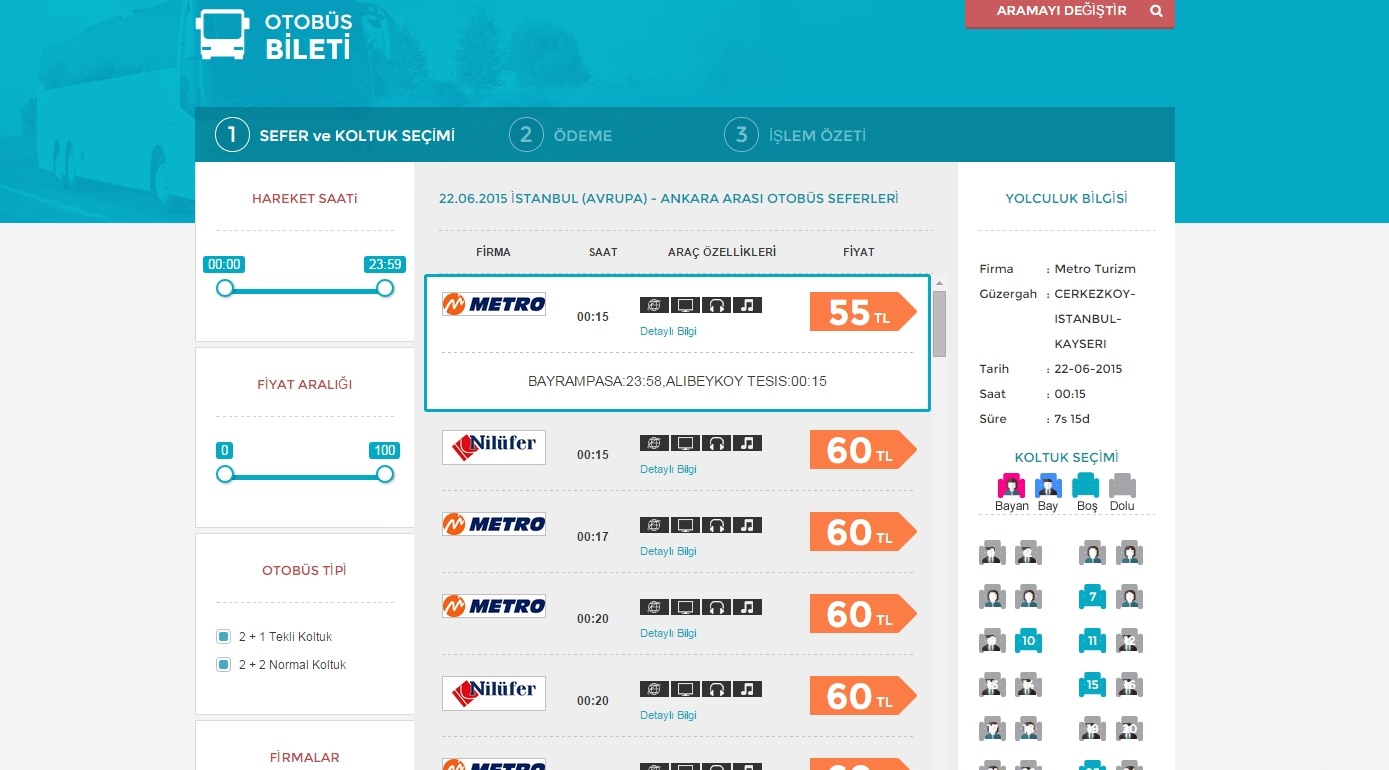This screenshot has height=770, width=1389.
Task: Click the TV icon in Nilüfer 00:15 row
Action: coord(685,443)
